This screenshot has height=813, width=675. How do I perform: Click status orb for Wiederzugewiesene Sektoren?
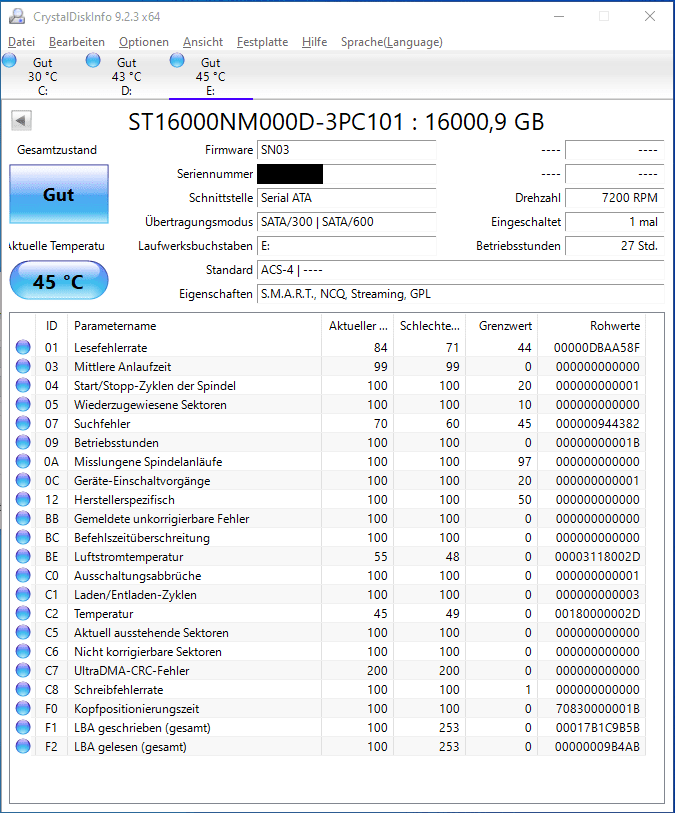(x=23, y=404)
